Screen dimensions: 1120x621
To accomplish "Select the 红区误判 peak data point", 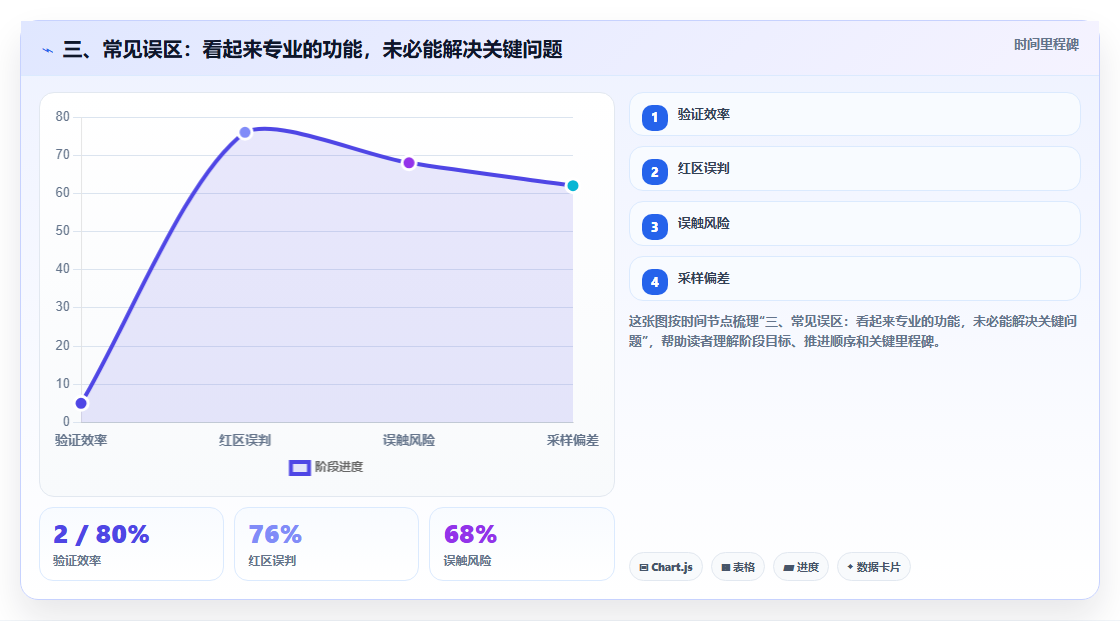I will point(245,132).
